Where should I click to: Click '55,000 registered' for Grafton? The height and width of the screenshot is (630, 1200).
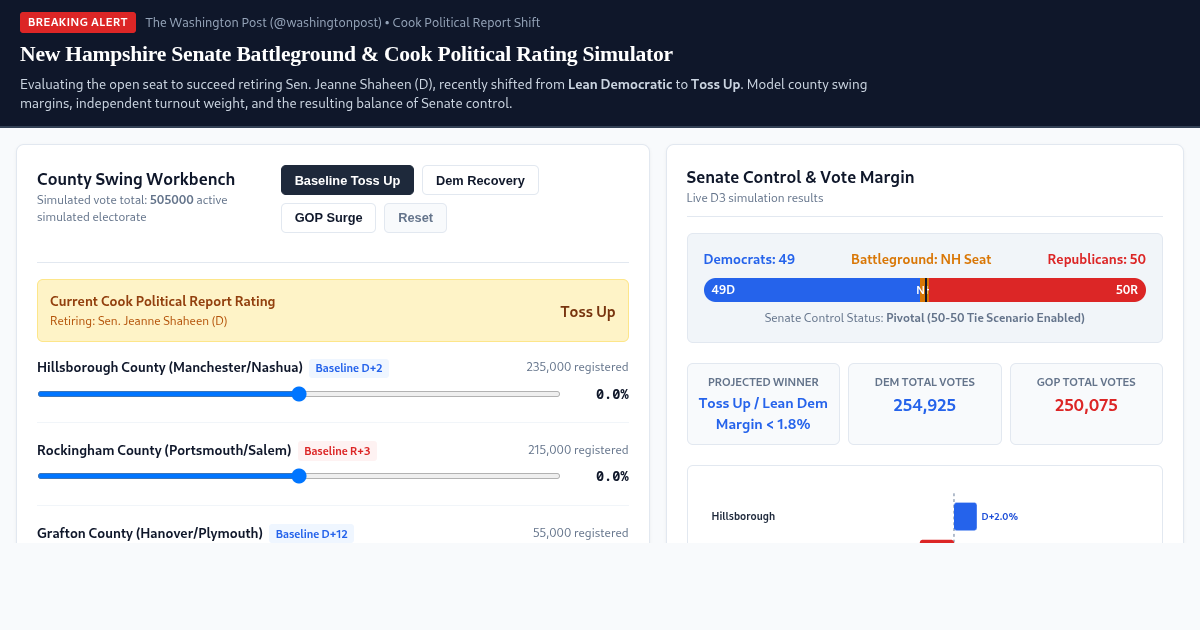pyautogui.click(x=581, y=533)
